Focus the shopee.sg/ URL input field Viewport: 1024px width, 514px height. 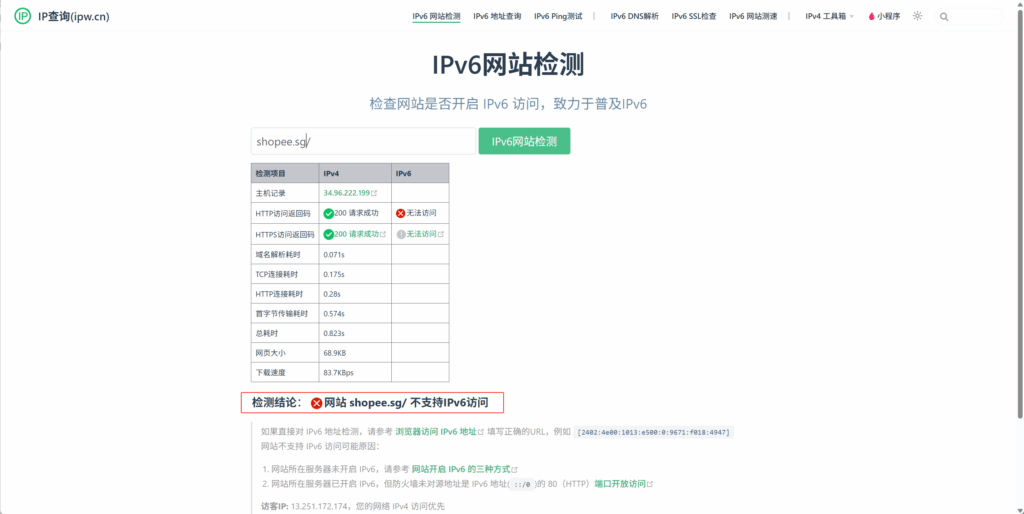click(x=363, y=141)
